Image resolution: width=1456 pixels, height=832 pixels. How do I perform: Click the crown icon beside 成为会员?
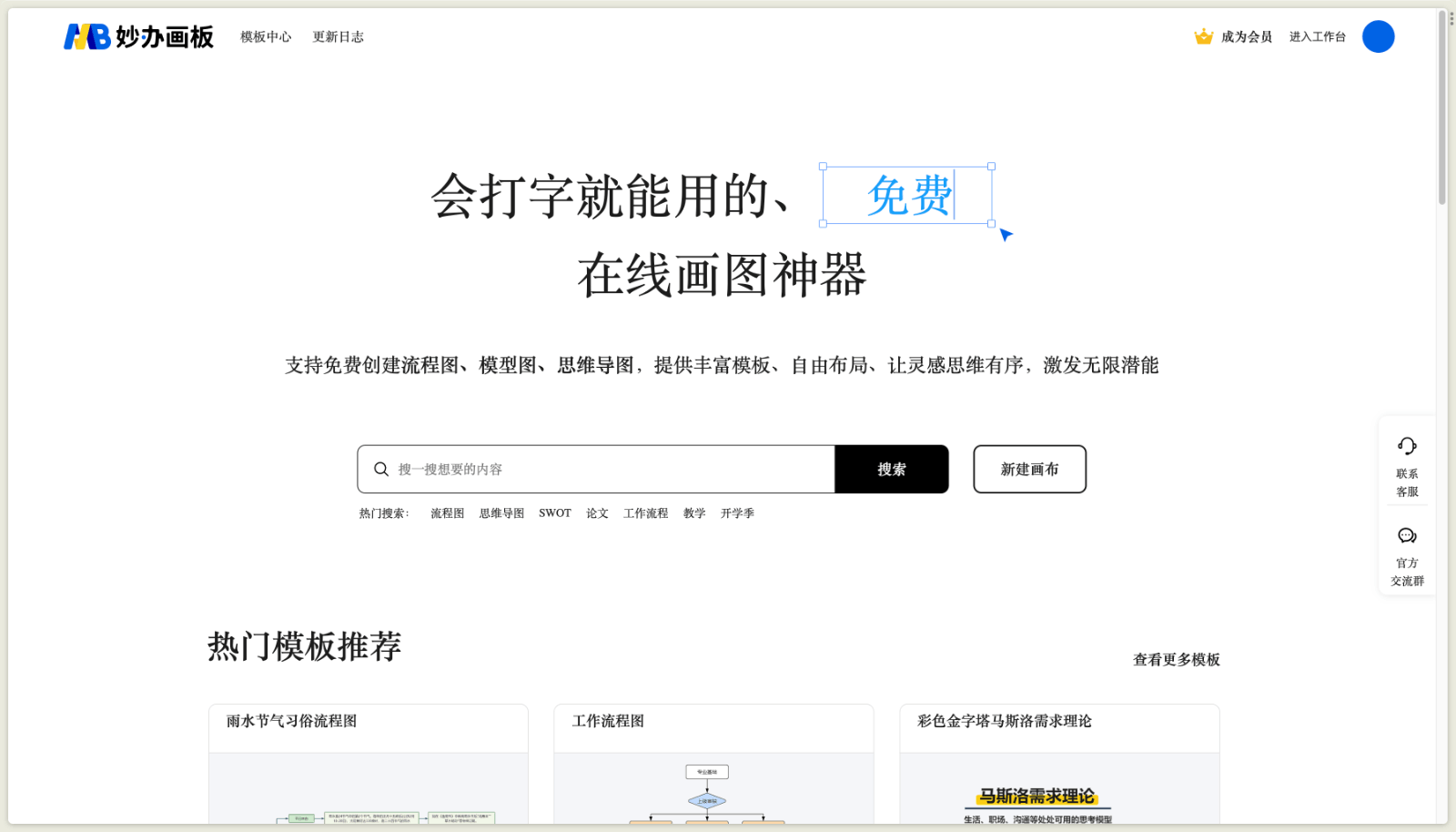tap(1203, 36)
